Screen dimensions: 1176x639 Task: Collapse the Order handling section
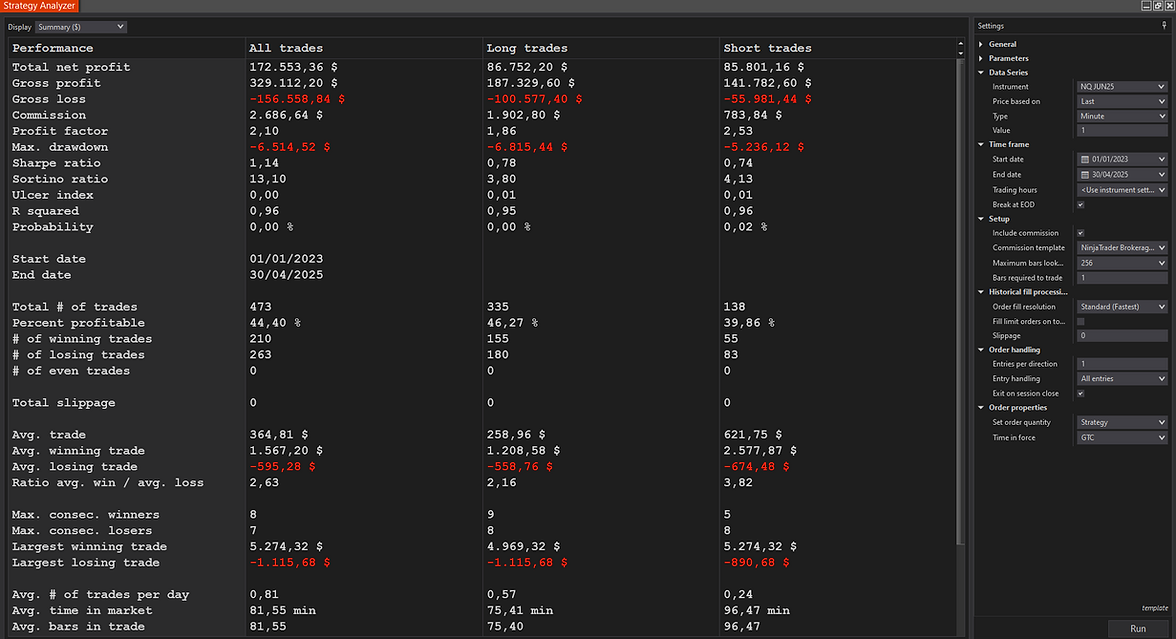click(981, 350)
